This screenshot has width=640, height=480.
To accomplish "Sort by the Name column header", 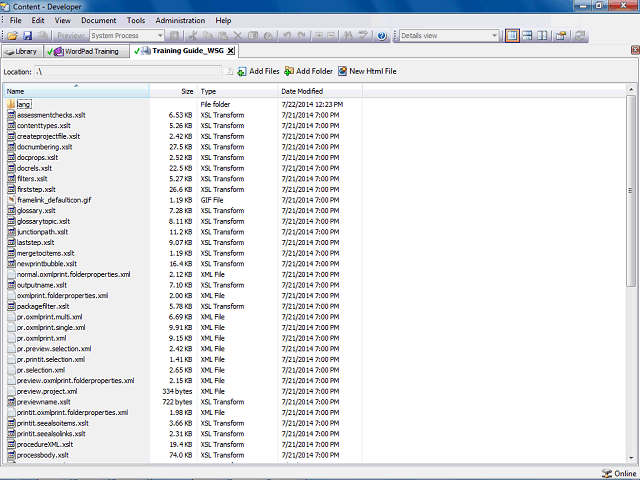I will pos(77,91).
